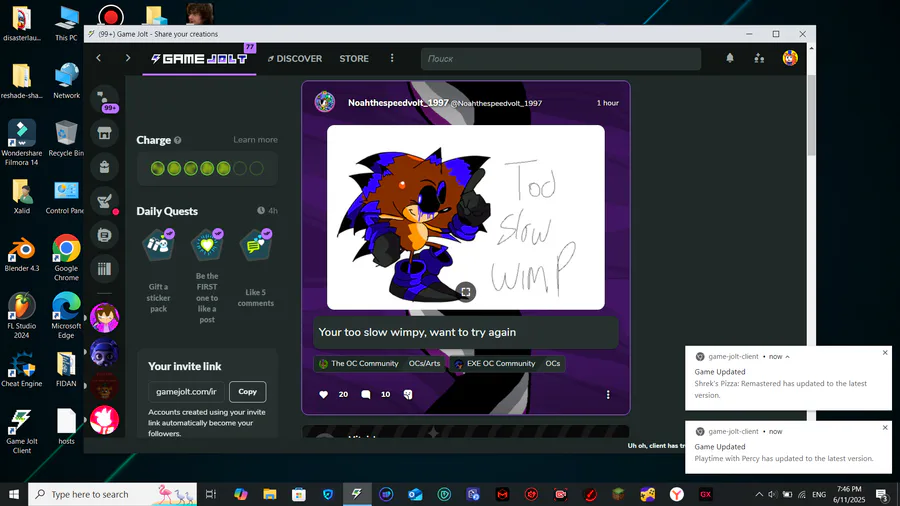This screenshot has width=900, height=506.
Task: Like the post with heart icon
Action: click(324, 394)
